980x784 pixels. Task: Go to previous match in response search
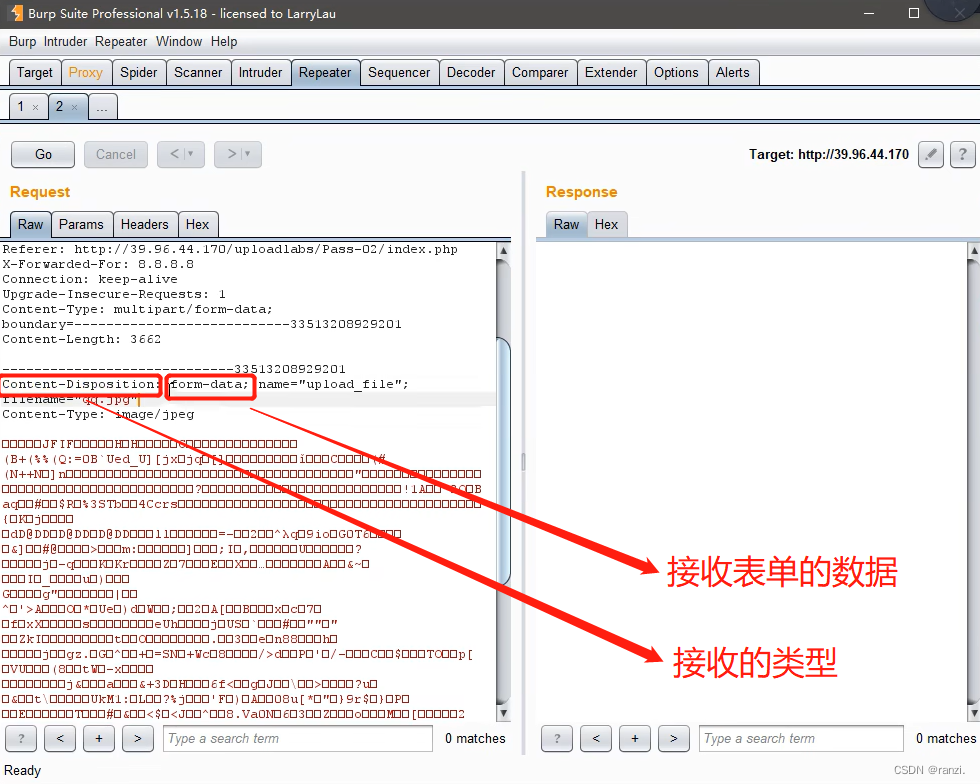[x=596, y=738]
